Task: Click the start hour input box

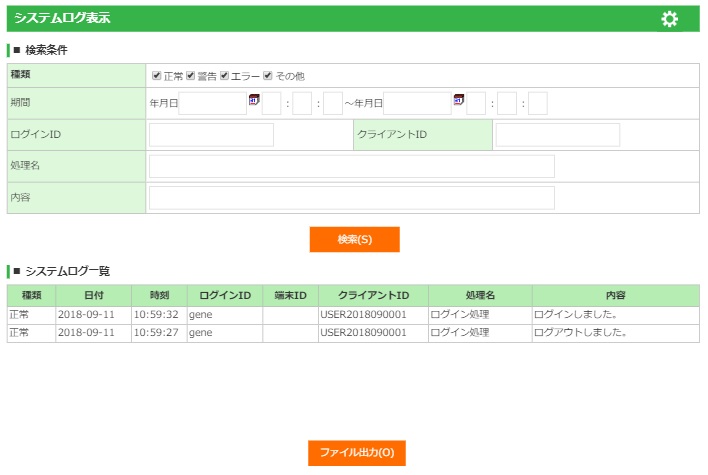Action: [272, 103]
